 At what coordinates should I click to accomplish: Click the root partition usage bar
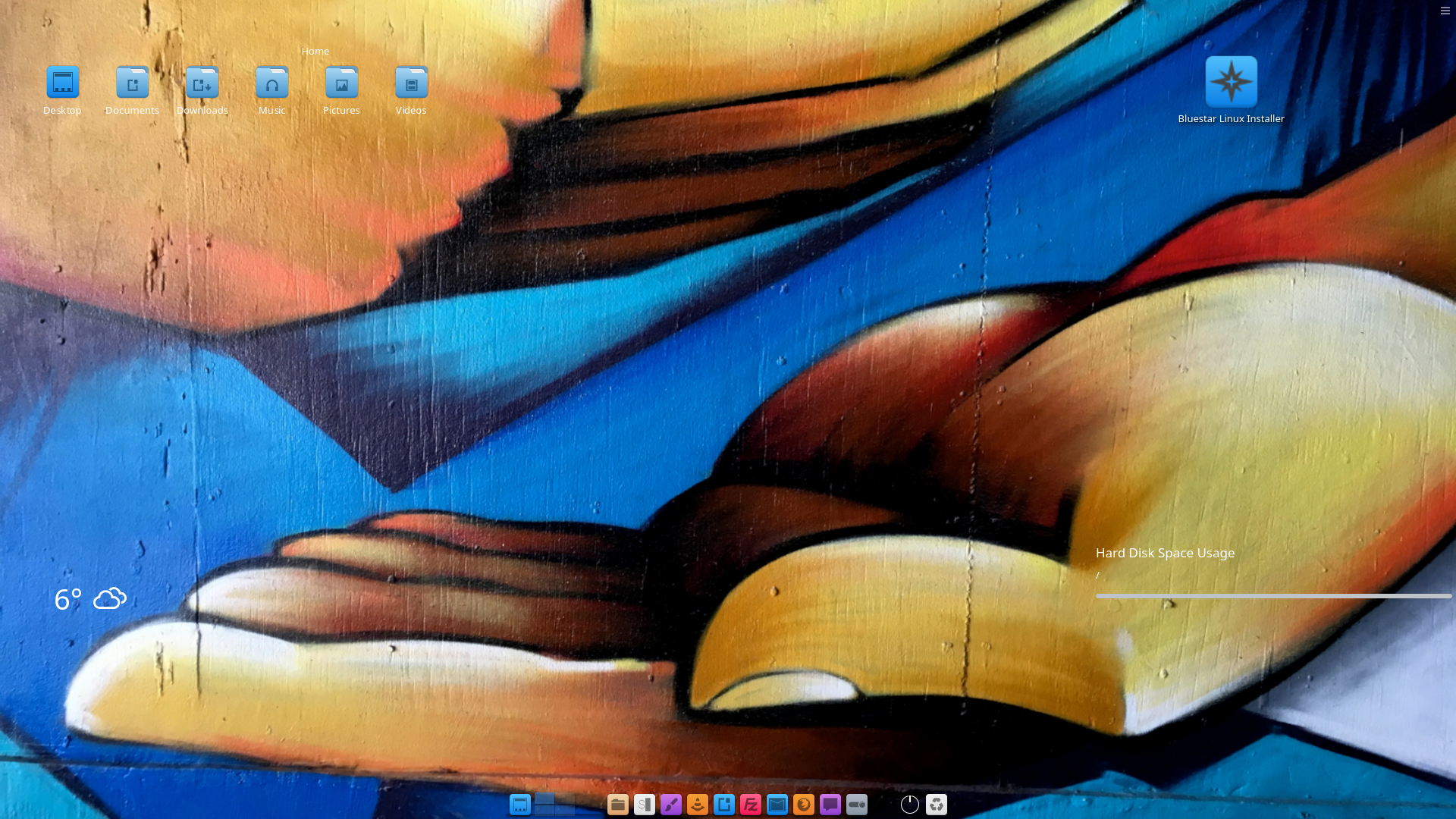coord(1274,596)
